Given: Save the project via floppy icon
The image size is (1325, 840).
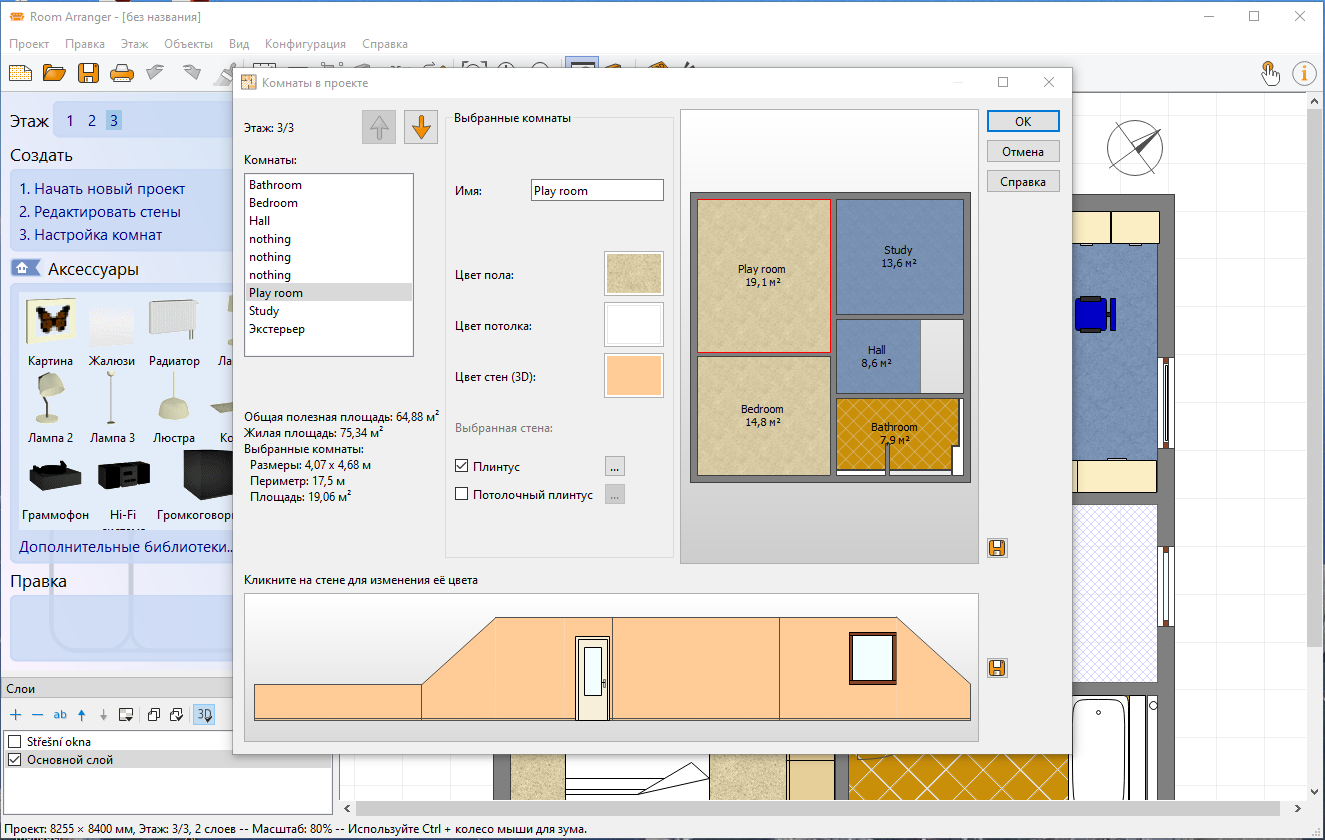Looking at the screenshot, I should pos(88,72).
